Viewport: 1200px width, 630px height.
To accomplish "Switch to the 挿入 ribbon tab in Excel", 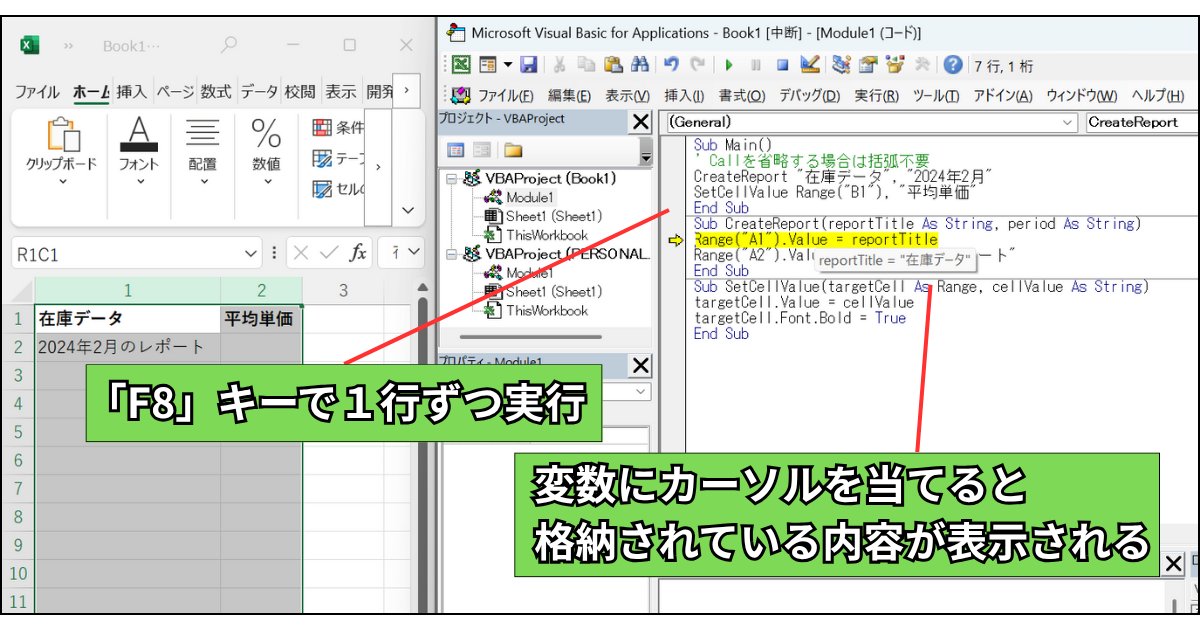I will pos(131,92).
